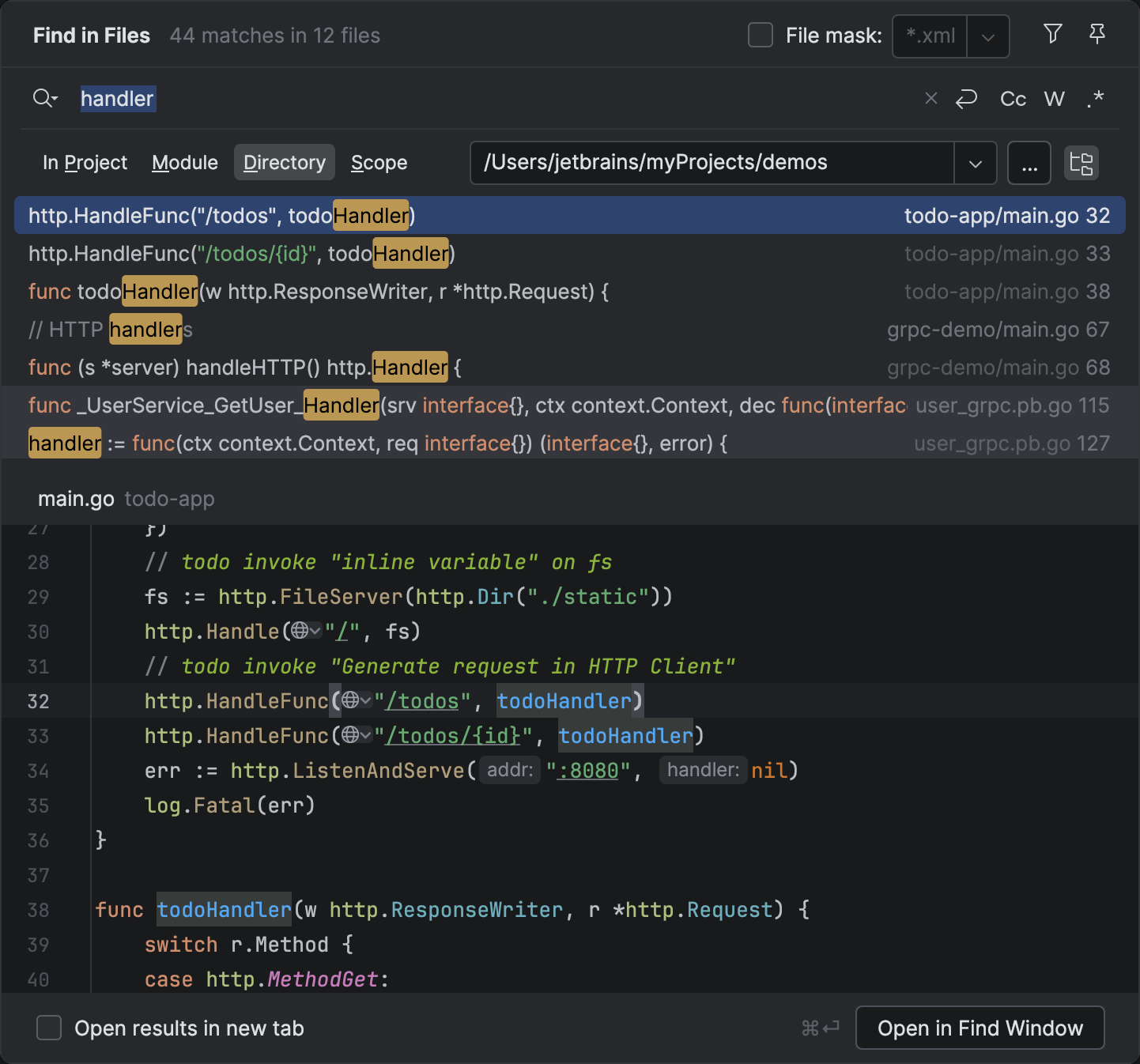Screen dimensions: 1140x1064
Task: Open the *.xml file mask dropdown
Action: pyautogui.click(x=988, y=36)
